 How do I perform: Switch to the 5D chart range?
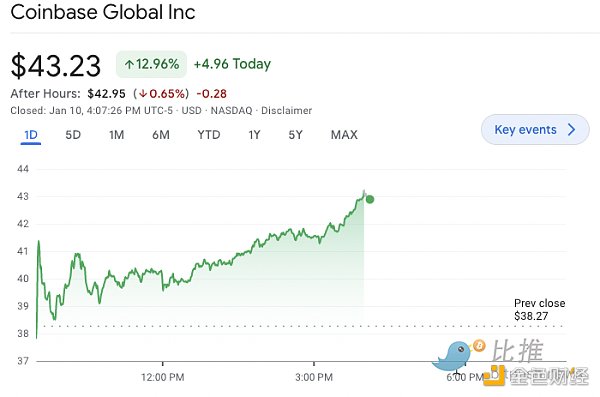[x=73, y=135]
